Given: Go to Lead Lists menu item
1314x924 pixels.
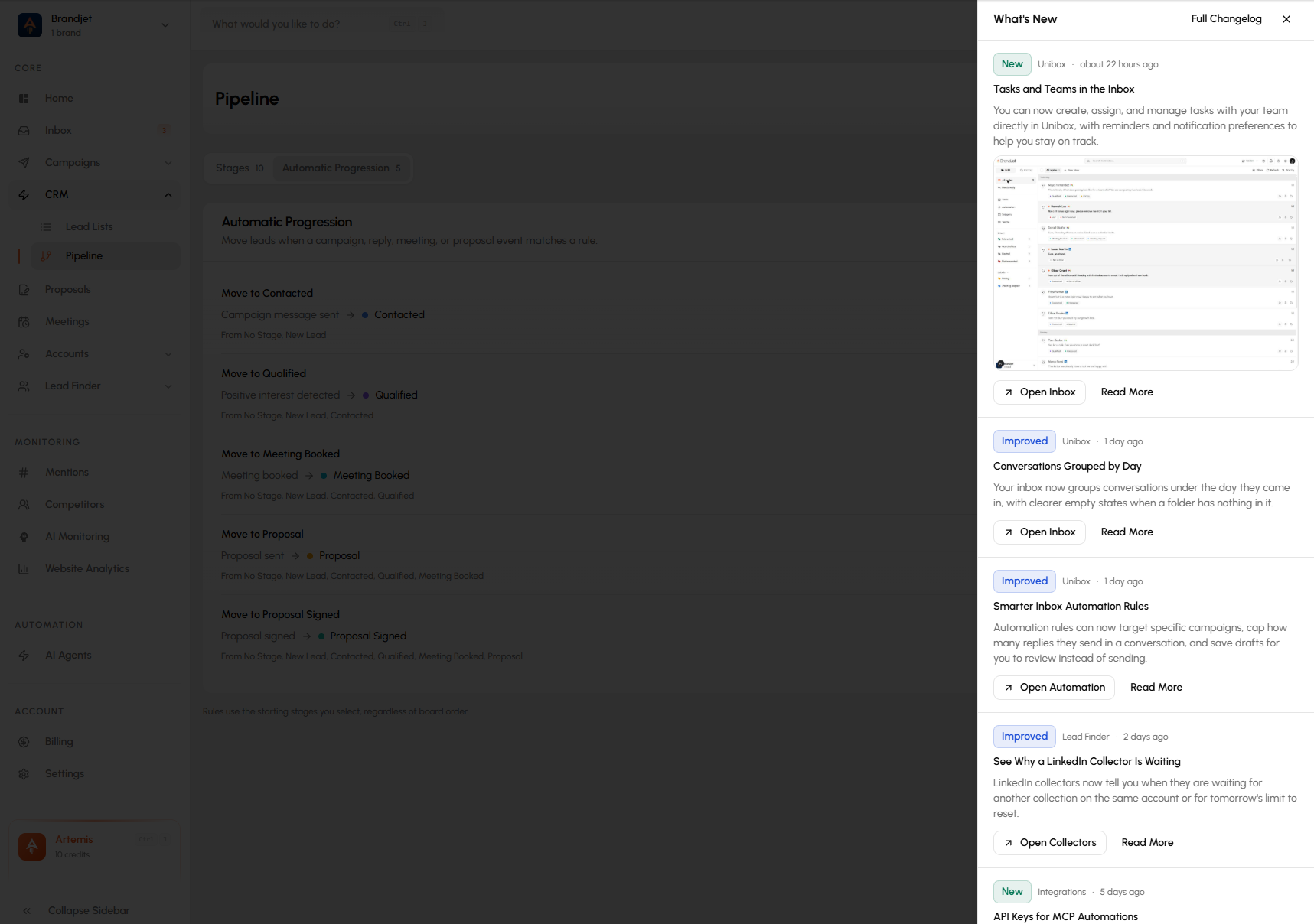Looking at the screenshot, I should [106, 227].
